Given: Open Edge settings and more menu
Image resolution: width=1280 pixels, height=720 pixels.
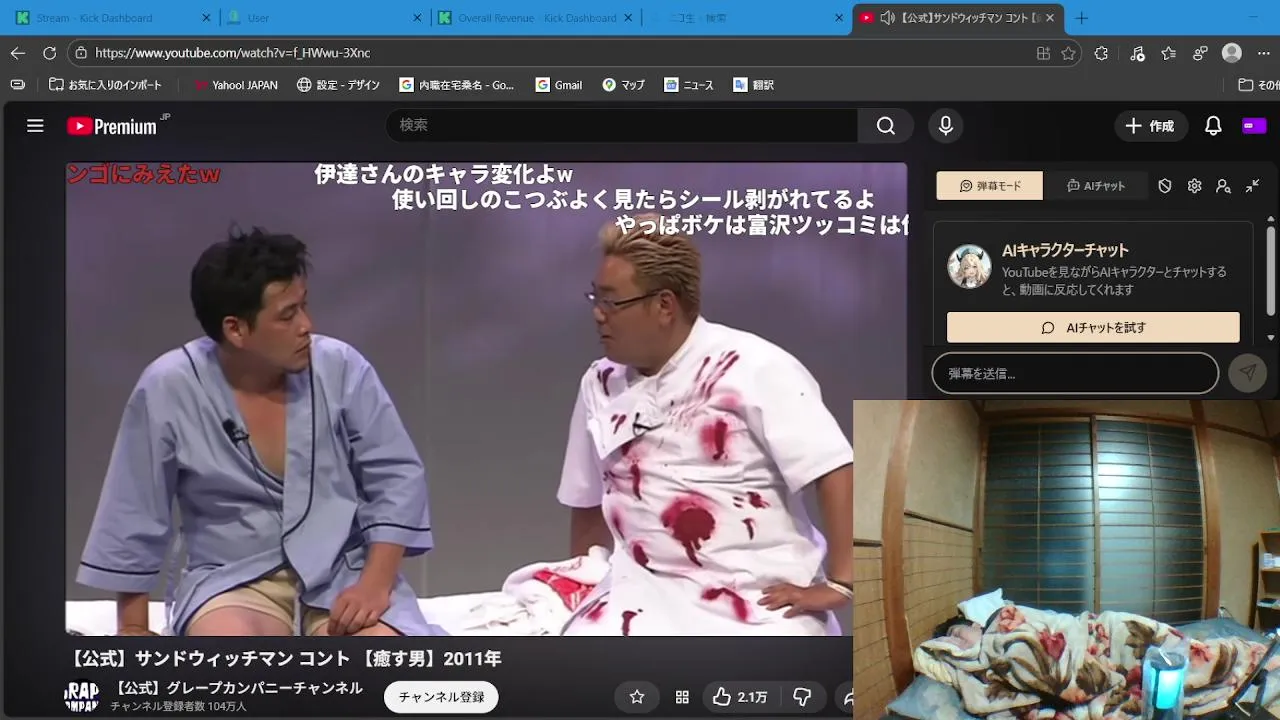Looking at the screenshot, I should [1266, 53].
